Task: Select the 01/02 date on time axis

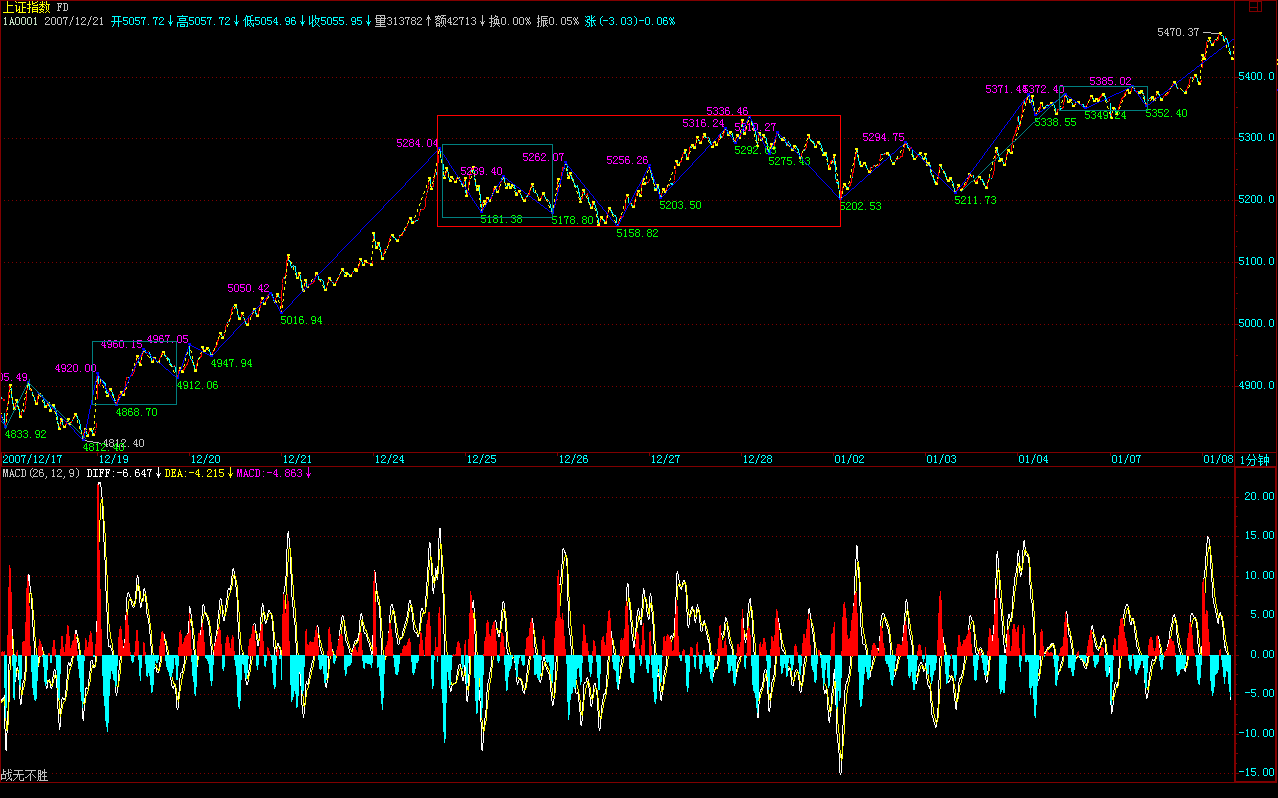Action: pyautogui.click(x=849, y=459)
